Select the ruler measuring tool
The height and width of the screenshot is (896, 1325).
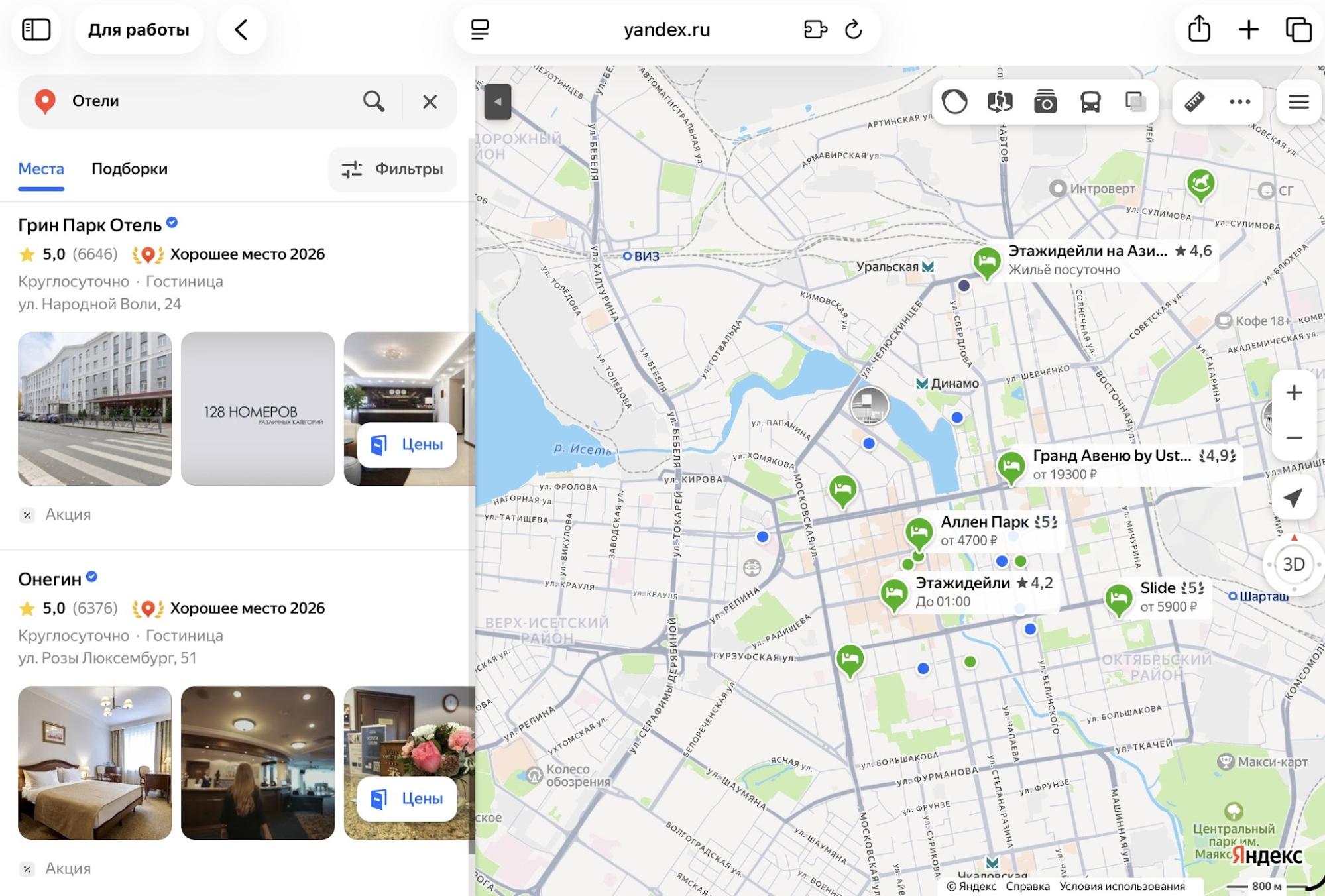pos(1194,102)
